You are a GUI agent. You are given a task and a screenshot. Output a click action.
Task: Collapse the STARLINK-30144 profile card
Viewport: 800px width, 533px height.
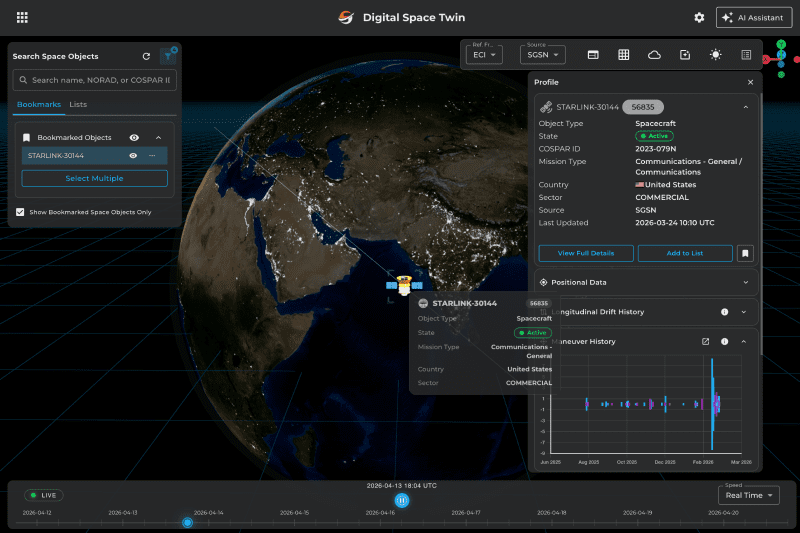tap(745, 107)
